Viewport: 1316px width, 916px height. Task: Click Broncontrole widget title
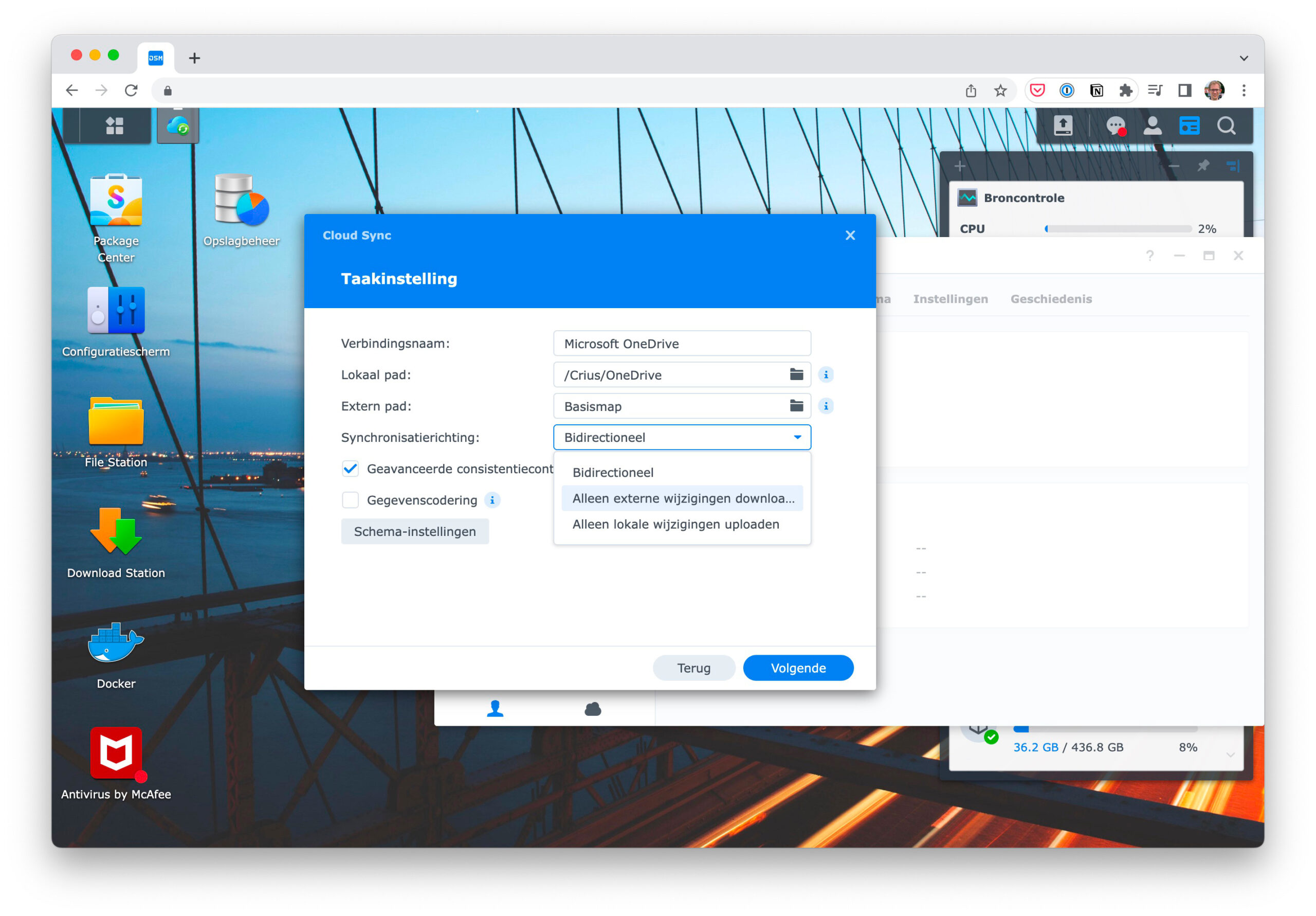[1023, 198]
